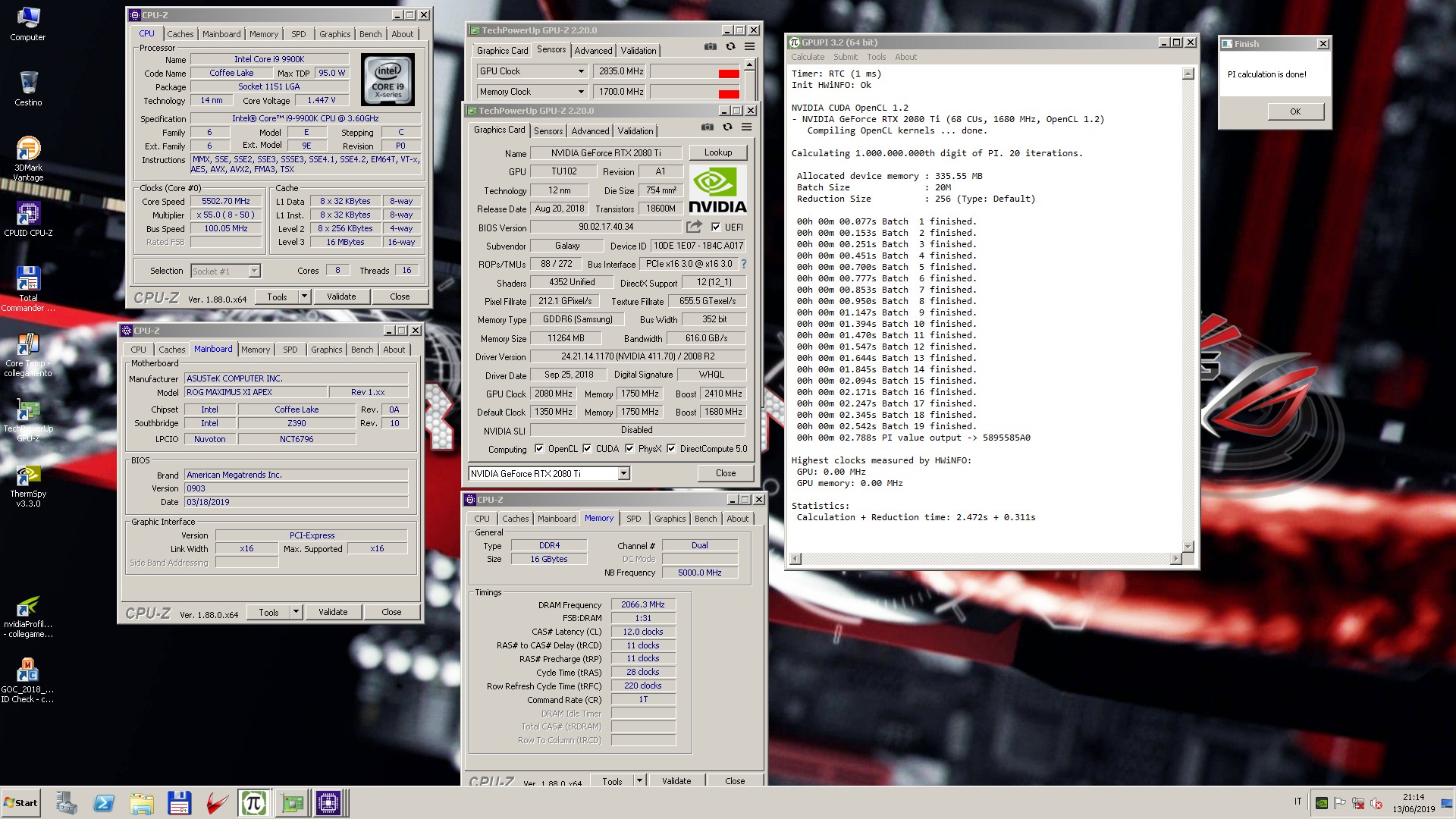Click the GPU-Z graphics card taskbar icon

coord(292,803)
